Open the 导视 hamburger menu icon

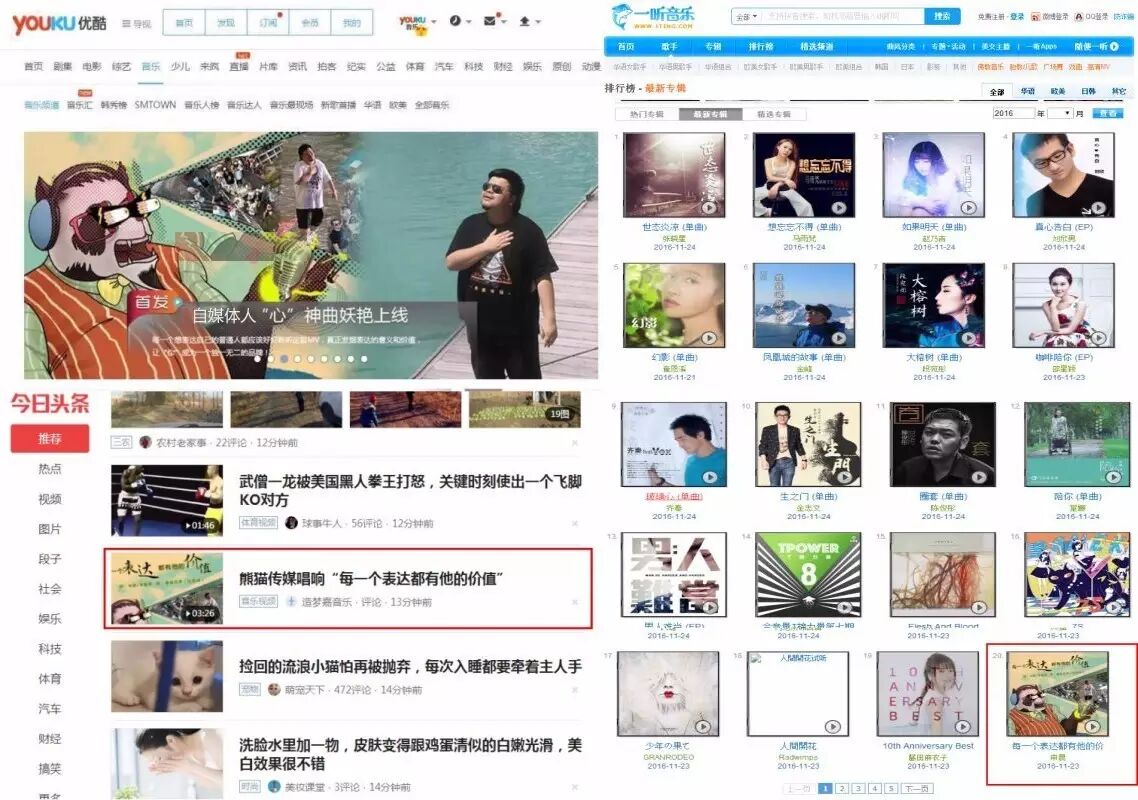[x=126, y=24]
